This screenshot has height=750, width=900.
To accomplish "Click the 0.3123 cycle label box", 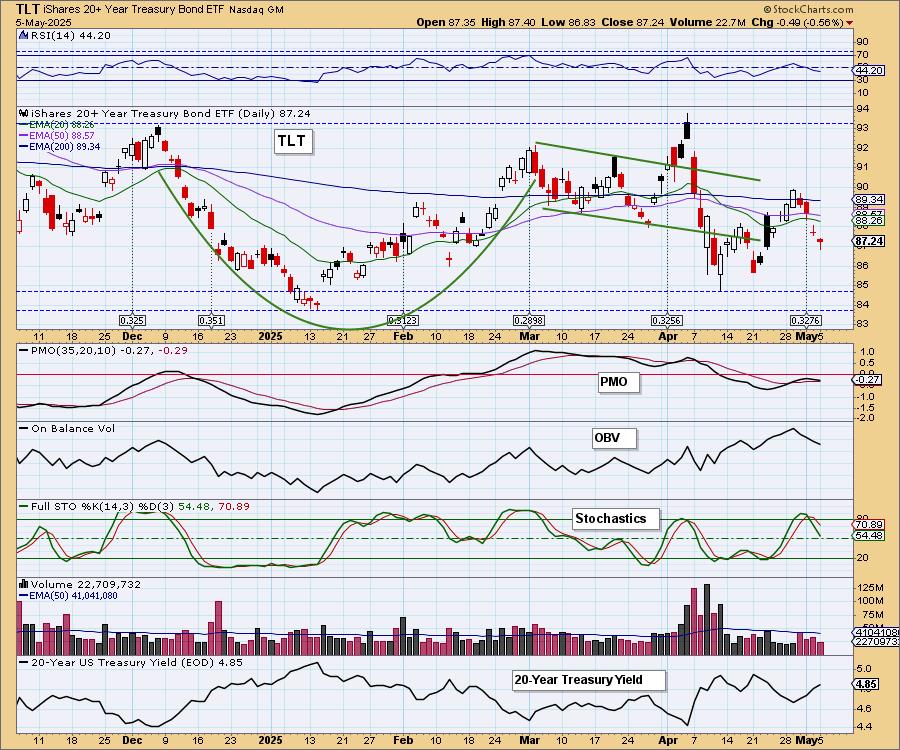I will [402, 320].
